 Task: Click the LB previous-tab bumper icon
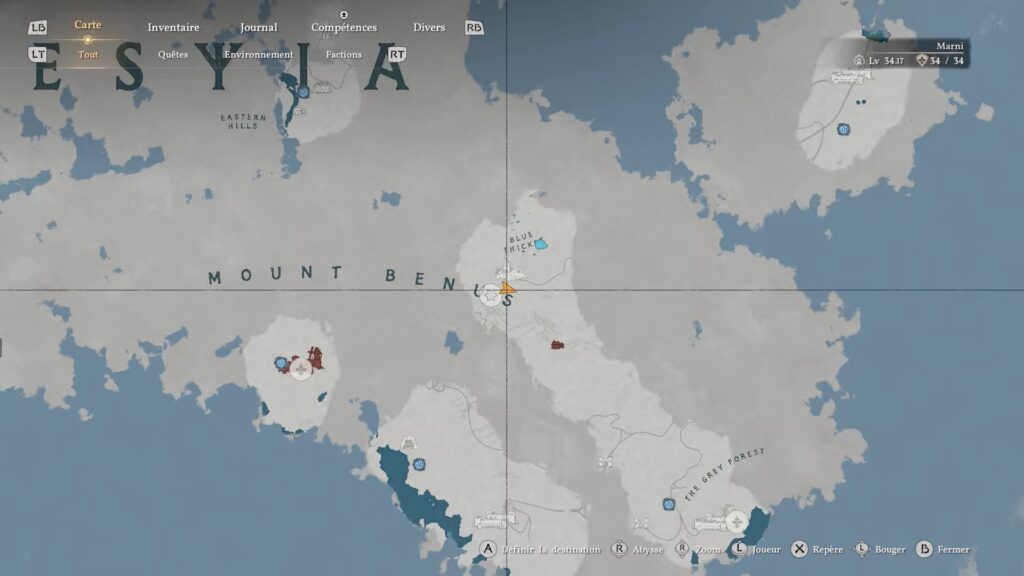(38, 27)
